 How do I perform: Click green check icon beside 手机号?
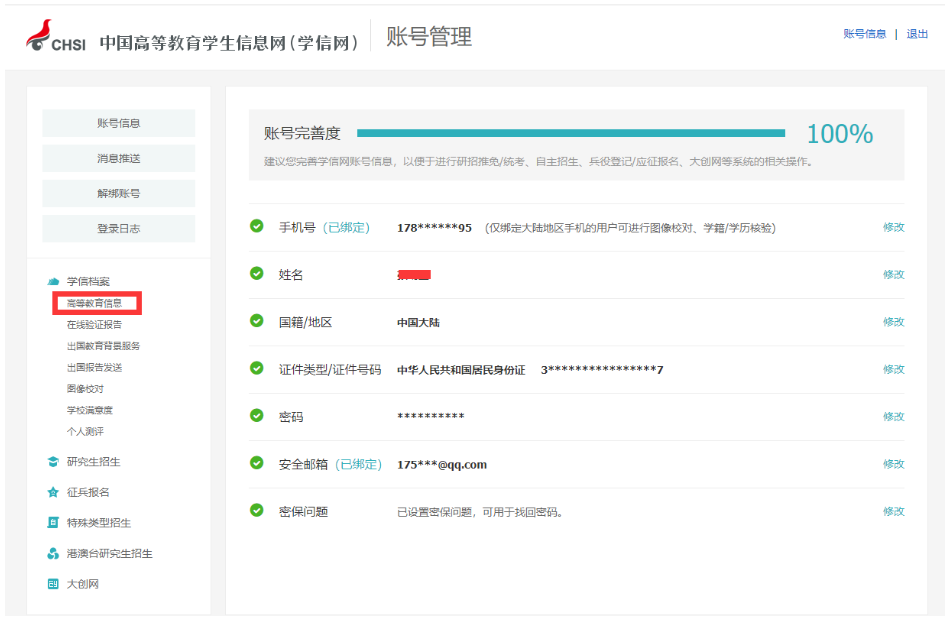tap(257, 226)
